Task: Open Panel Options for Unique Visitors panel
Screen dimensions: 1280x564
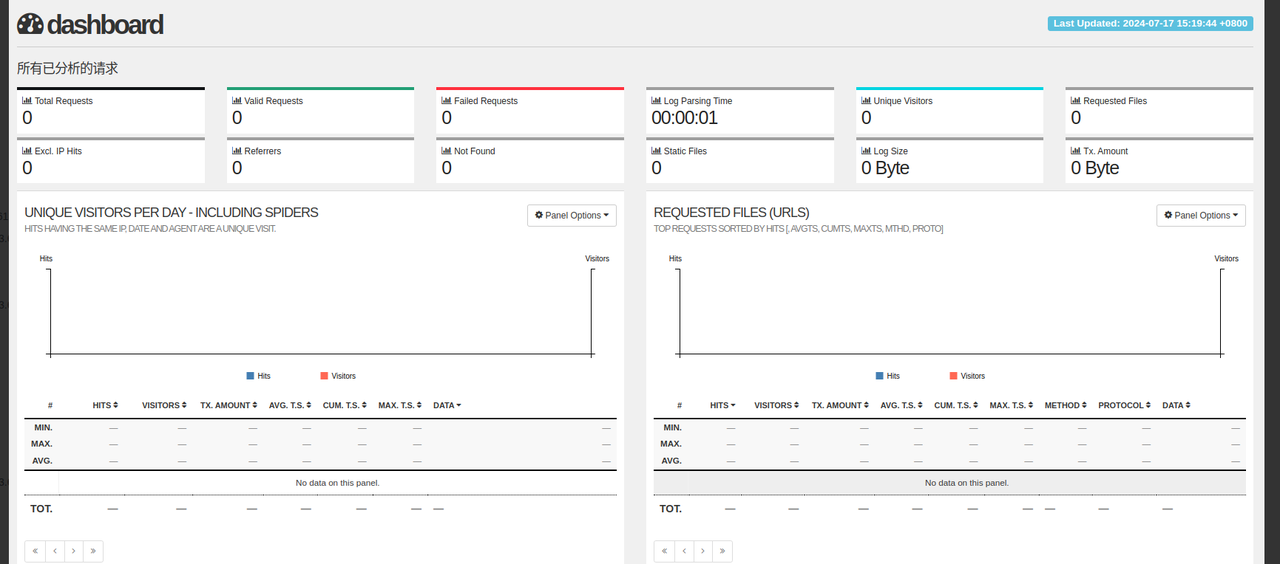Action: pyautogui.click(x=572, y=215)
